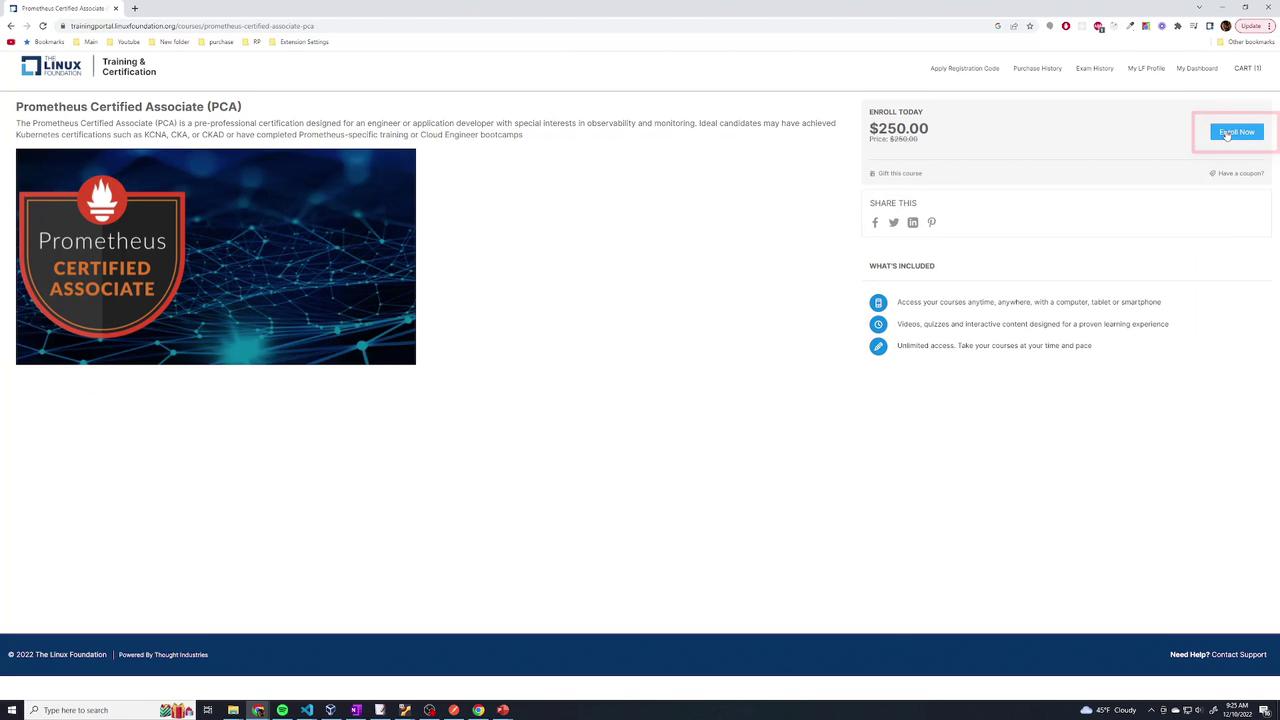Open the Windows notification center
Screen dimensions: 1280x720
pos(1264,710)
